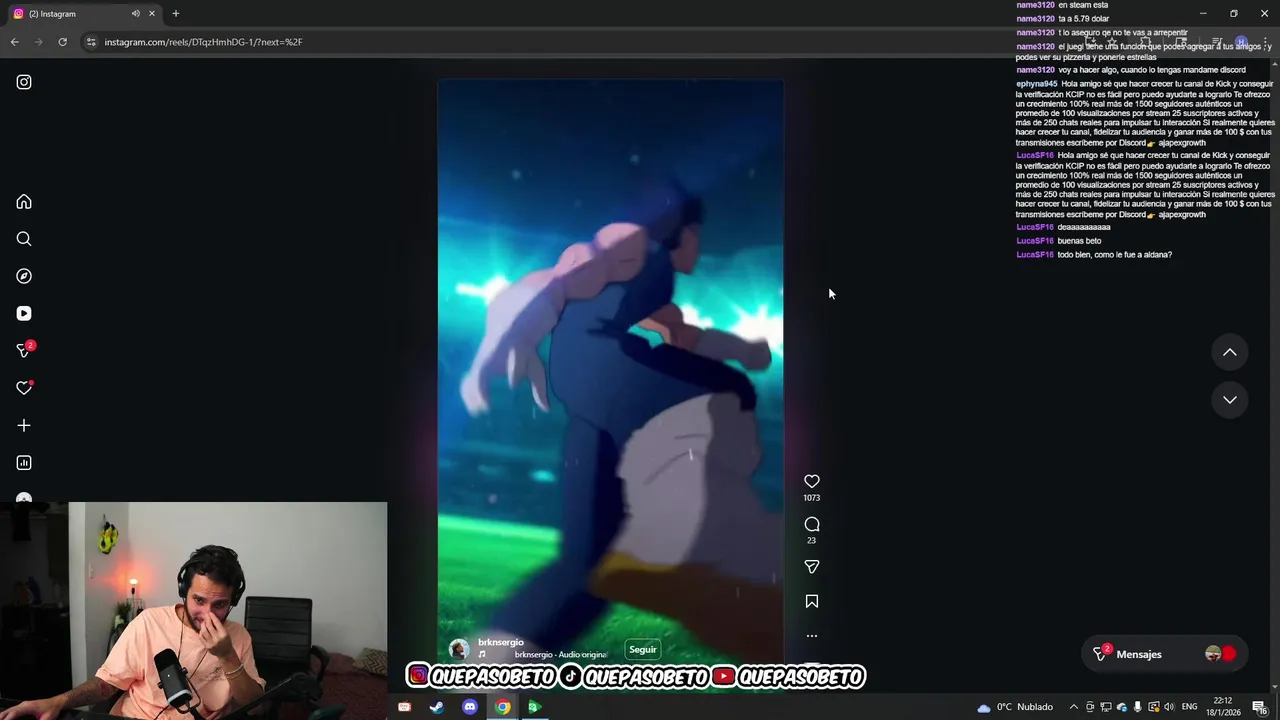The image size is (1280, 720).
Task: Create a new post with the plus icon
Action: (x=24, y=425)
